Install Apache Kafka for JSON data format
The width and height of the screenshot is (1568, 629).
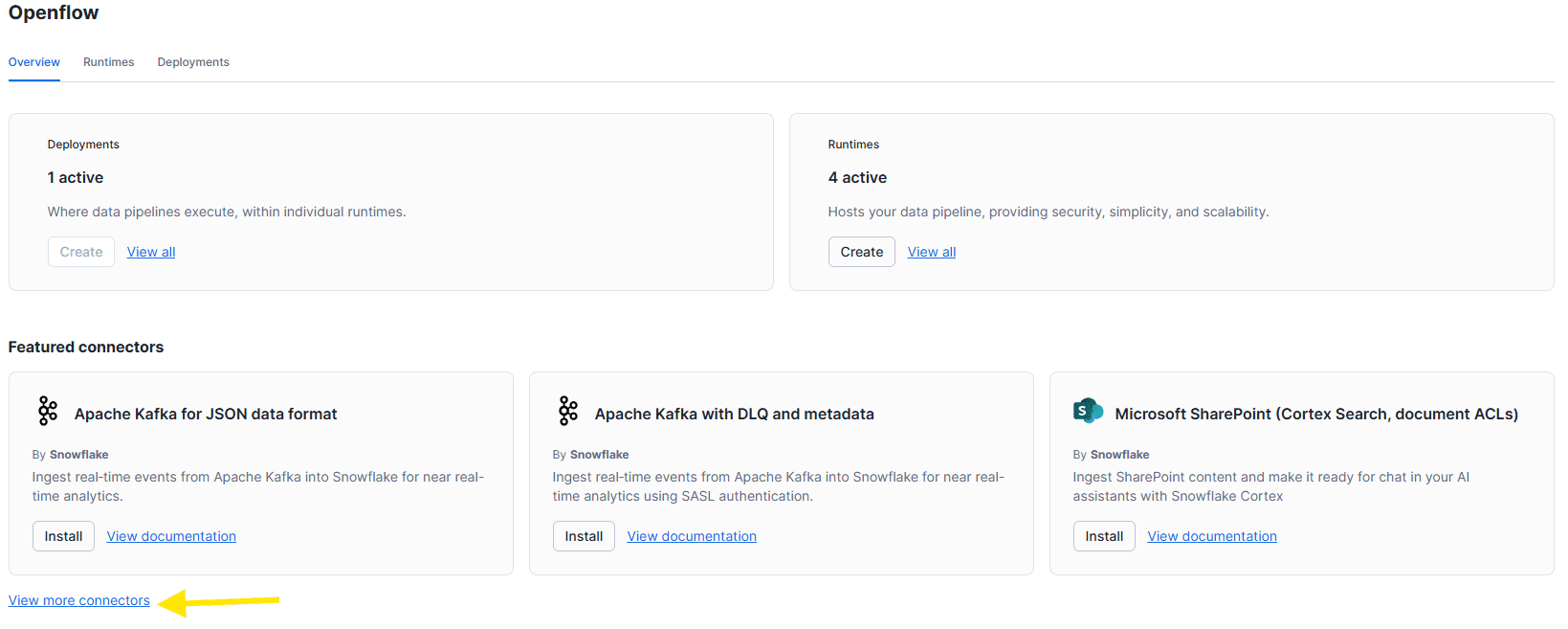click(x=63, y=536)
